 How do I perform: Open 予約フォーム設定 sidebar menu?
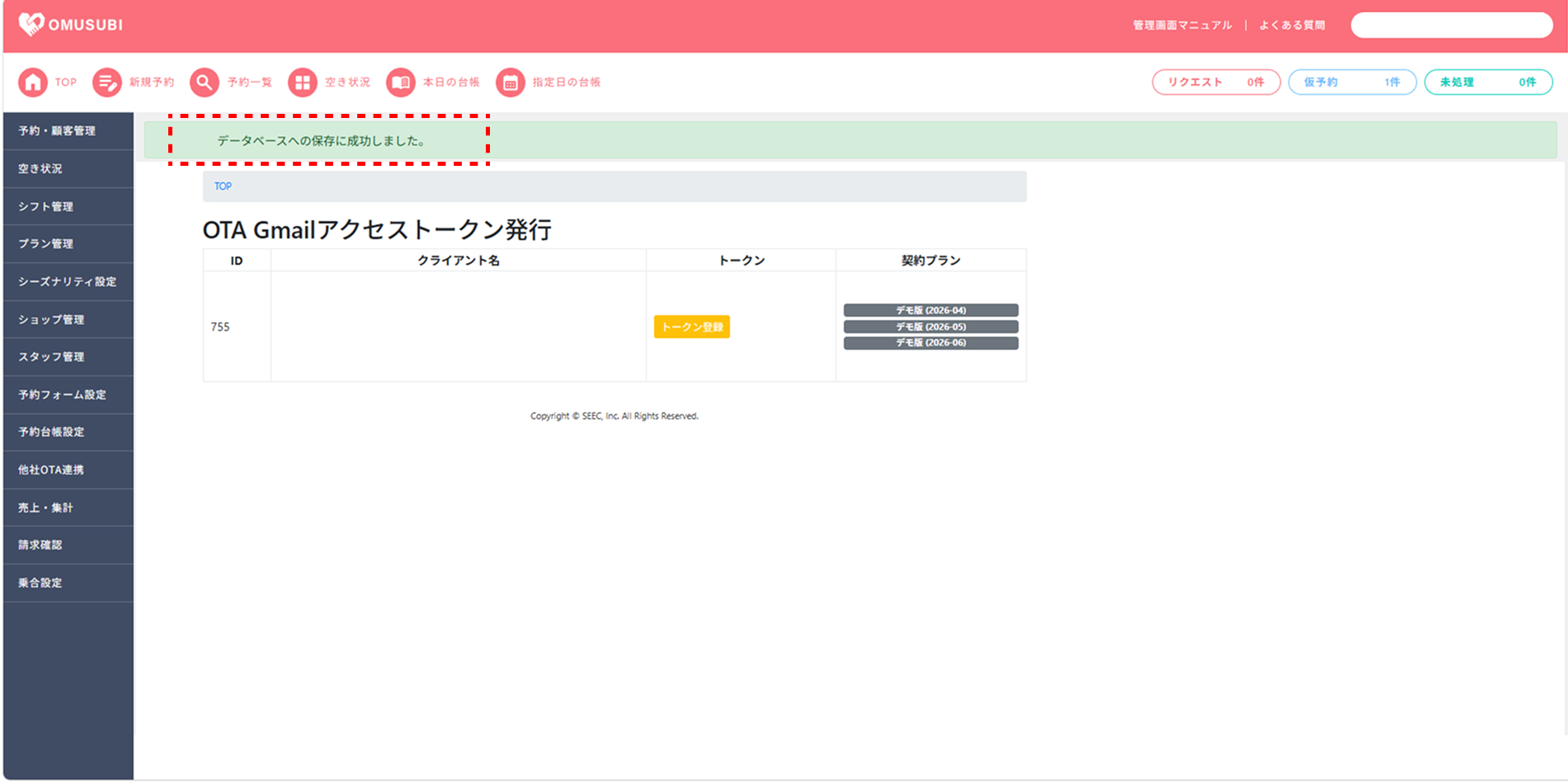68,395
